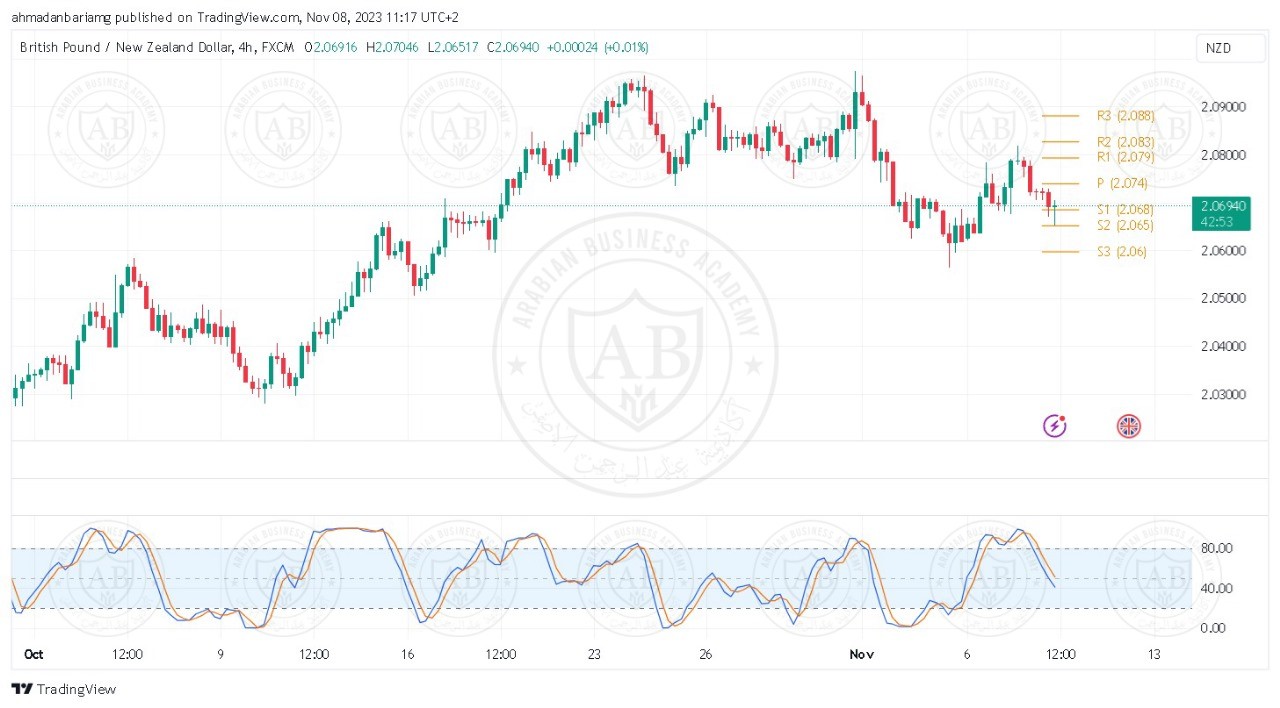This screenshot has height=708, width=1280.
Task: Click the P (2.074) pivot point label
Action: 1122,183
